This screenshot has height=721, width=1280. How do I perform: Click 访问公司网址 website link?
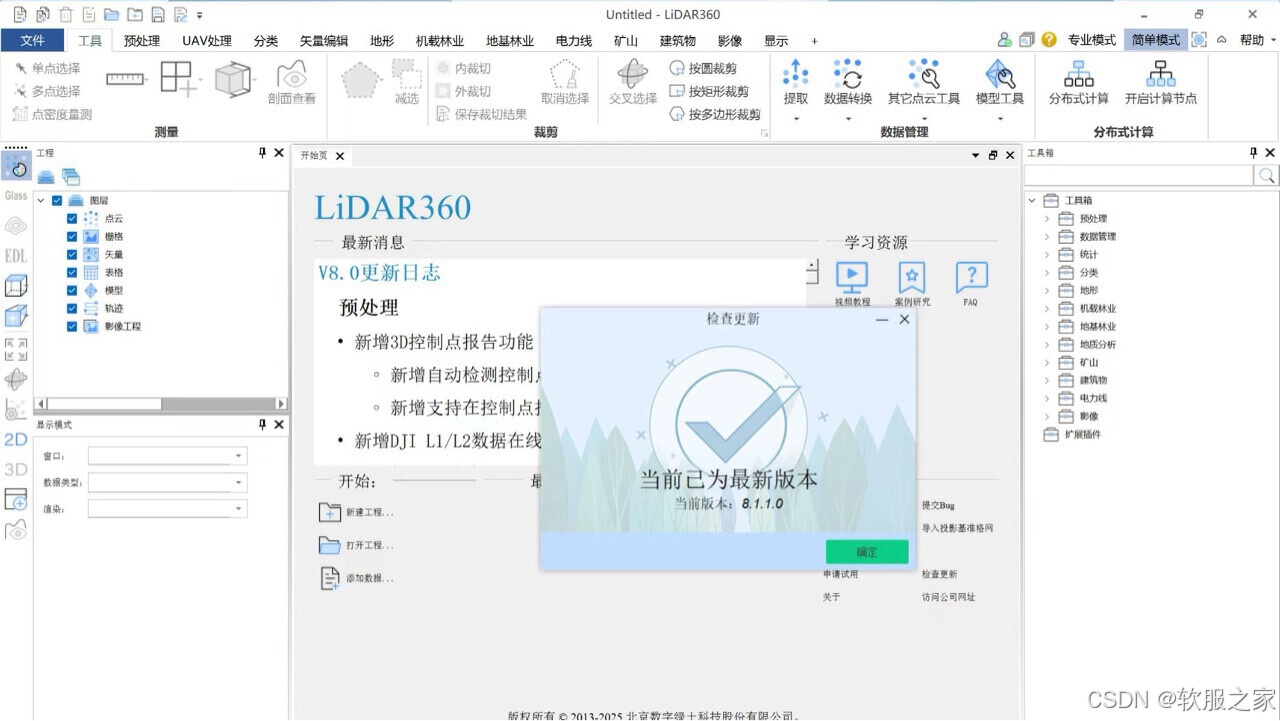coord(948,597)
